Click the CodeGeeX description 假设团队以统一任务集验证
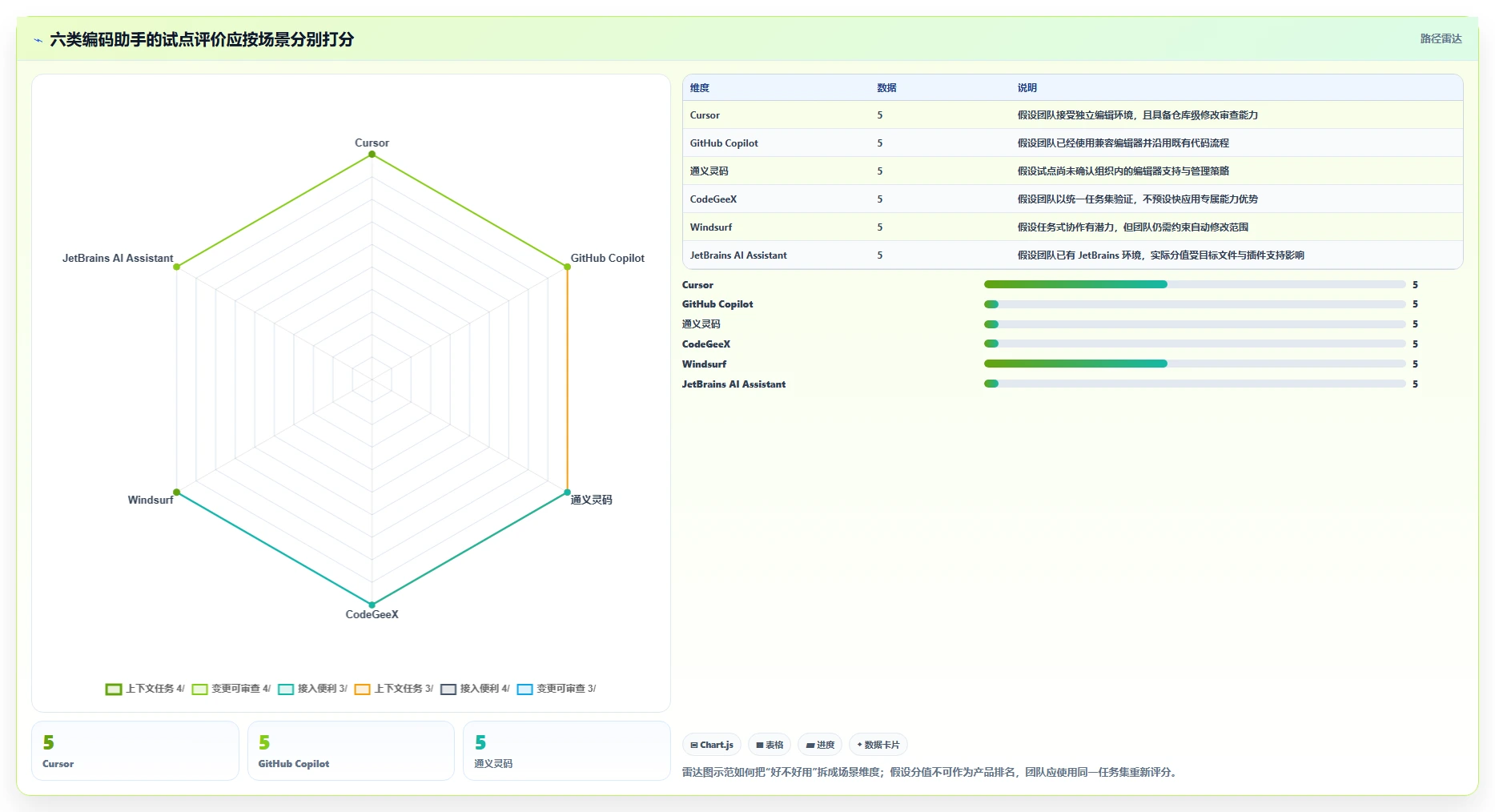The height and width of the screenshot is (812, 1495). pyautogui.click(x=1137, y=199)
